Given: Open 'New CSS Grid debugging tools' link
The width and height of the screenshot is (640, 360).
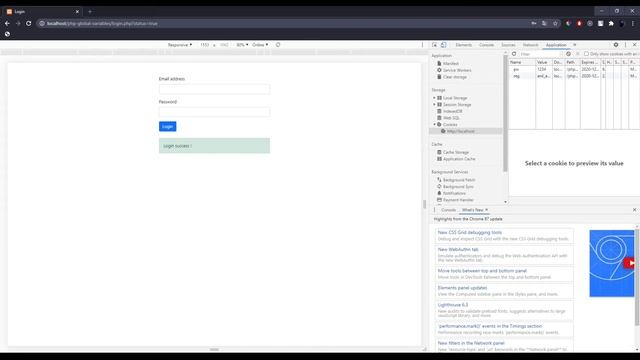Looking at the screenshot, I should [470, 232].
